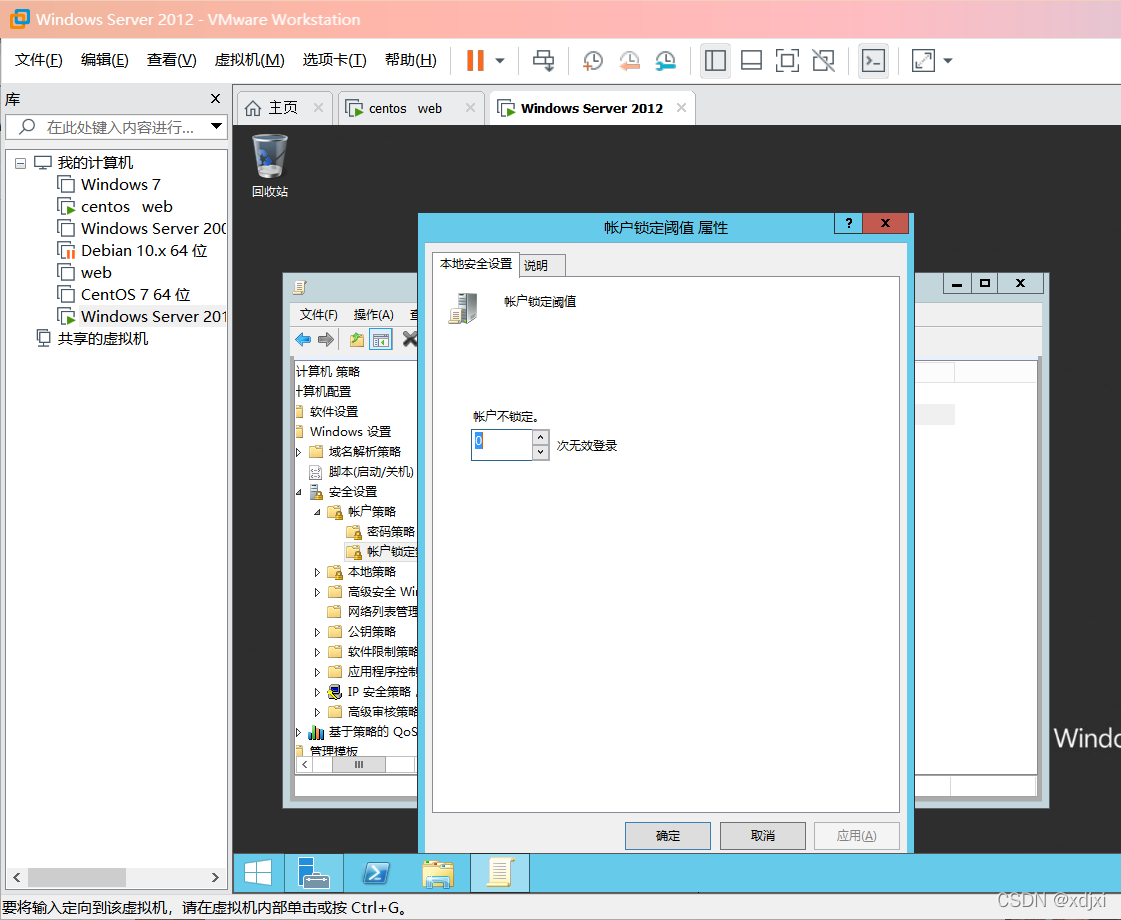Click the 应用(A) button
This screenshot has width=1121, height=920.
click(856, 836)
